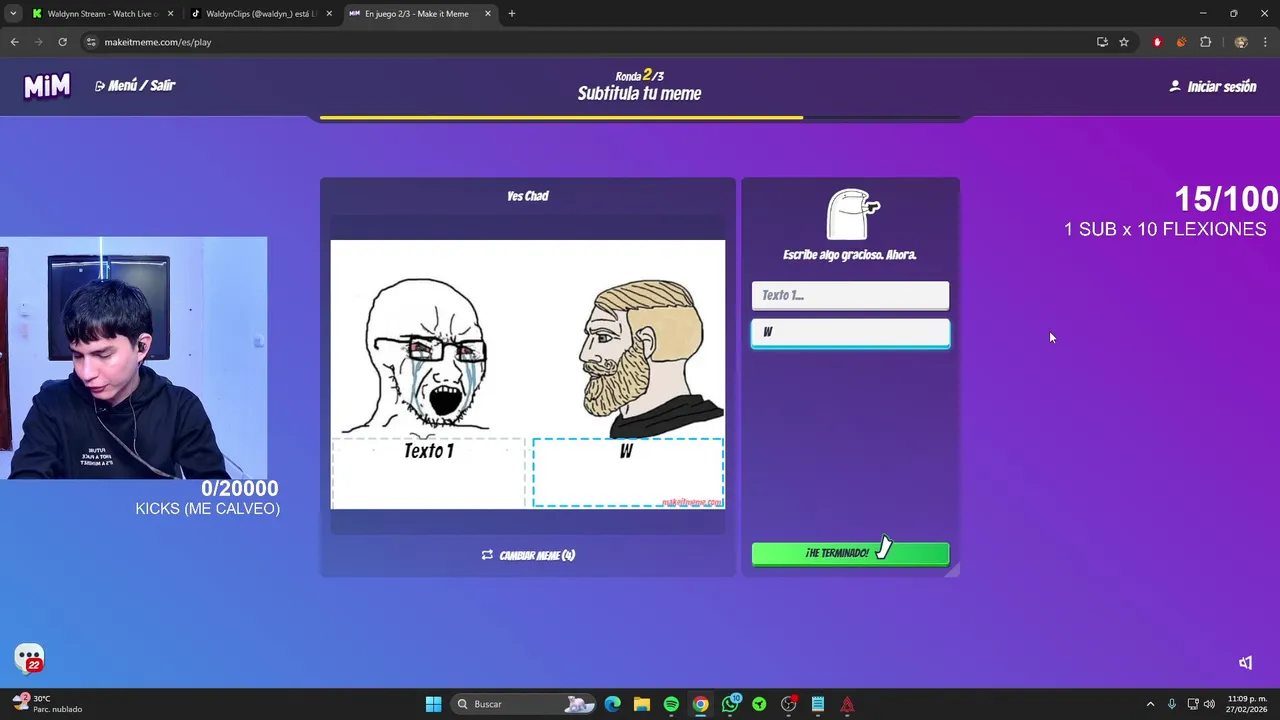1280x720 pixels.
Task: View site information icon
Action: tap(91, 42)
